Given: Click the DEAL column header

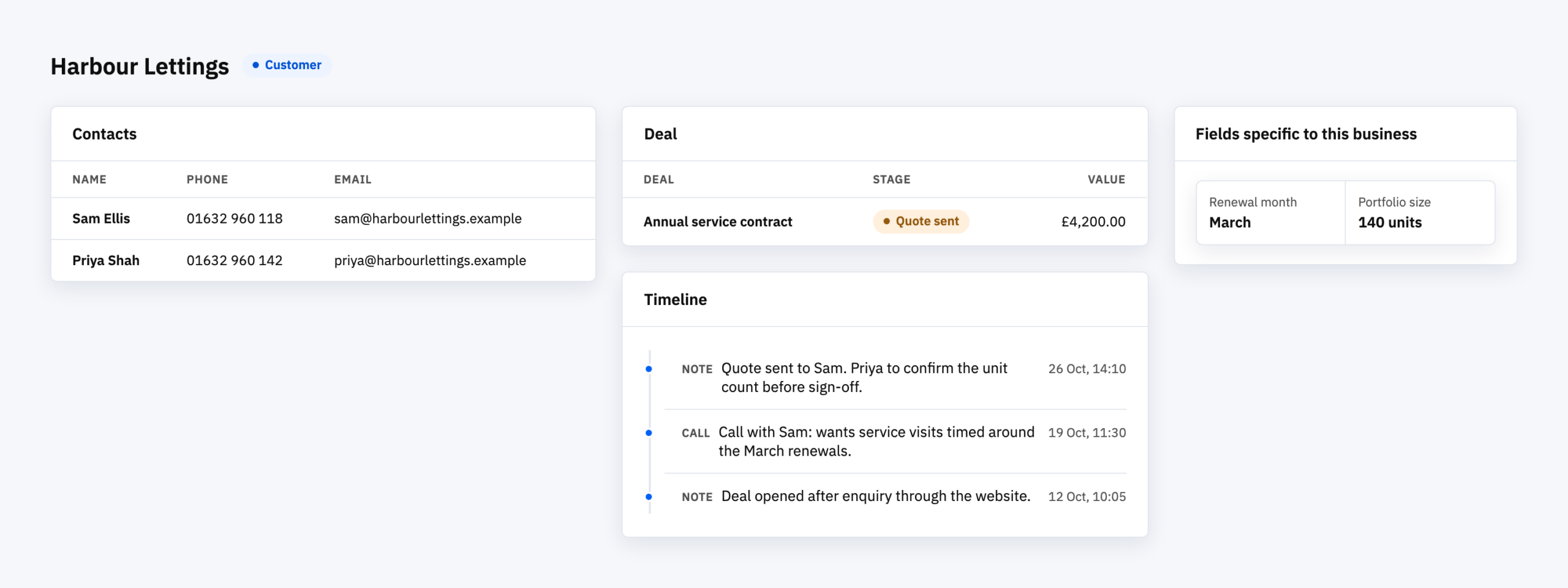Looking at the screenshot, I should point(658,179).
